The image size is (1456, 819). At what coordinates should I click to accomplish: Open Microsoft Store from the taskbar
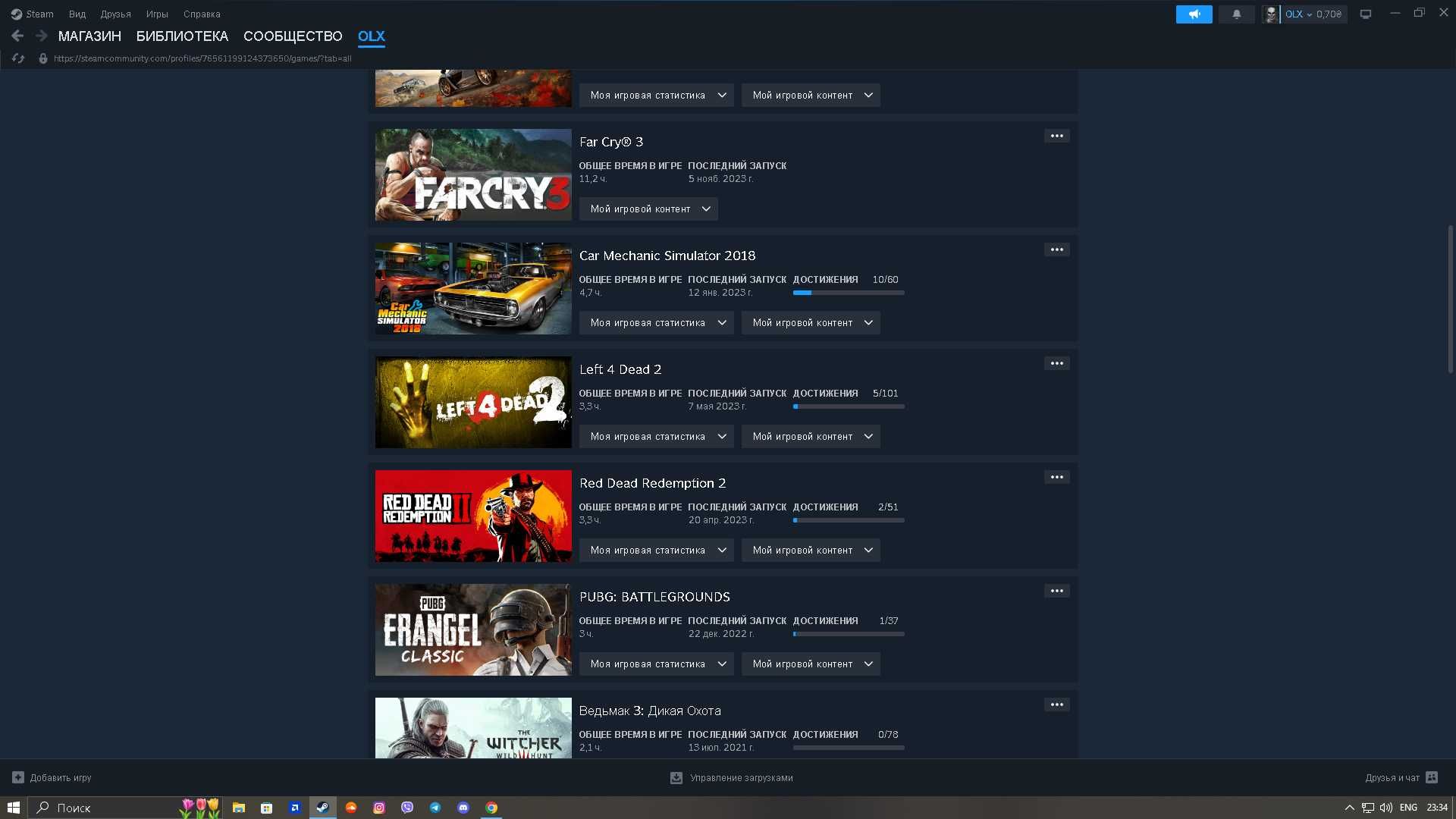pyautogui.click(x=266, y=808)
